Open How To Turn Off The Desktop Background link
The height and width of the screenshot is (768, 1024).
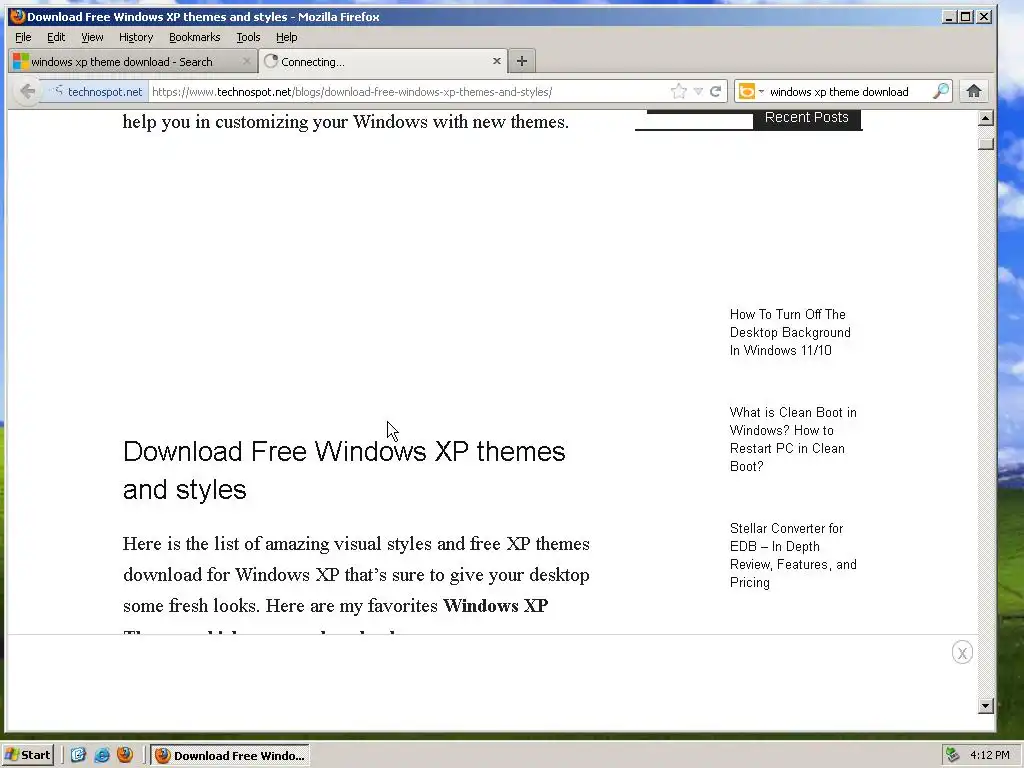point(790,332)
